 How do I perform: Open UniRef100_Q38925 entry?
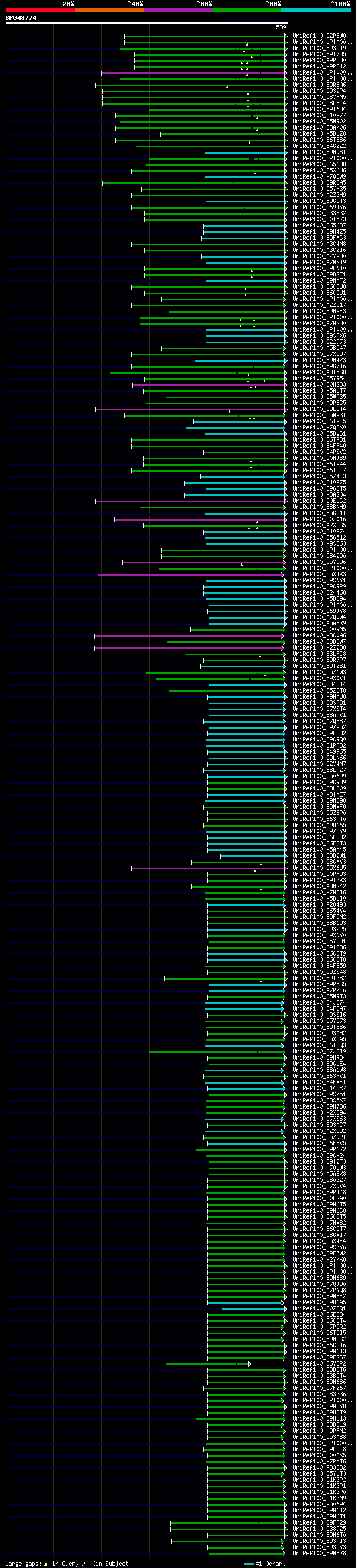click(x=319, y=1529)
